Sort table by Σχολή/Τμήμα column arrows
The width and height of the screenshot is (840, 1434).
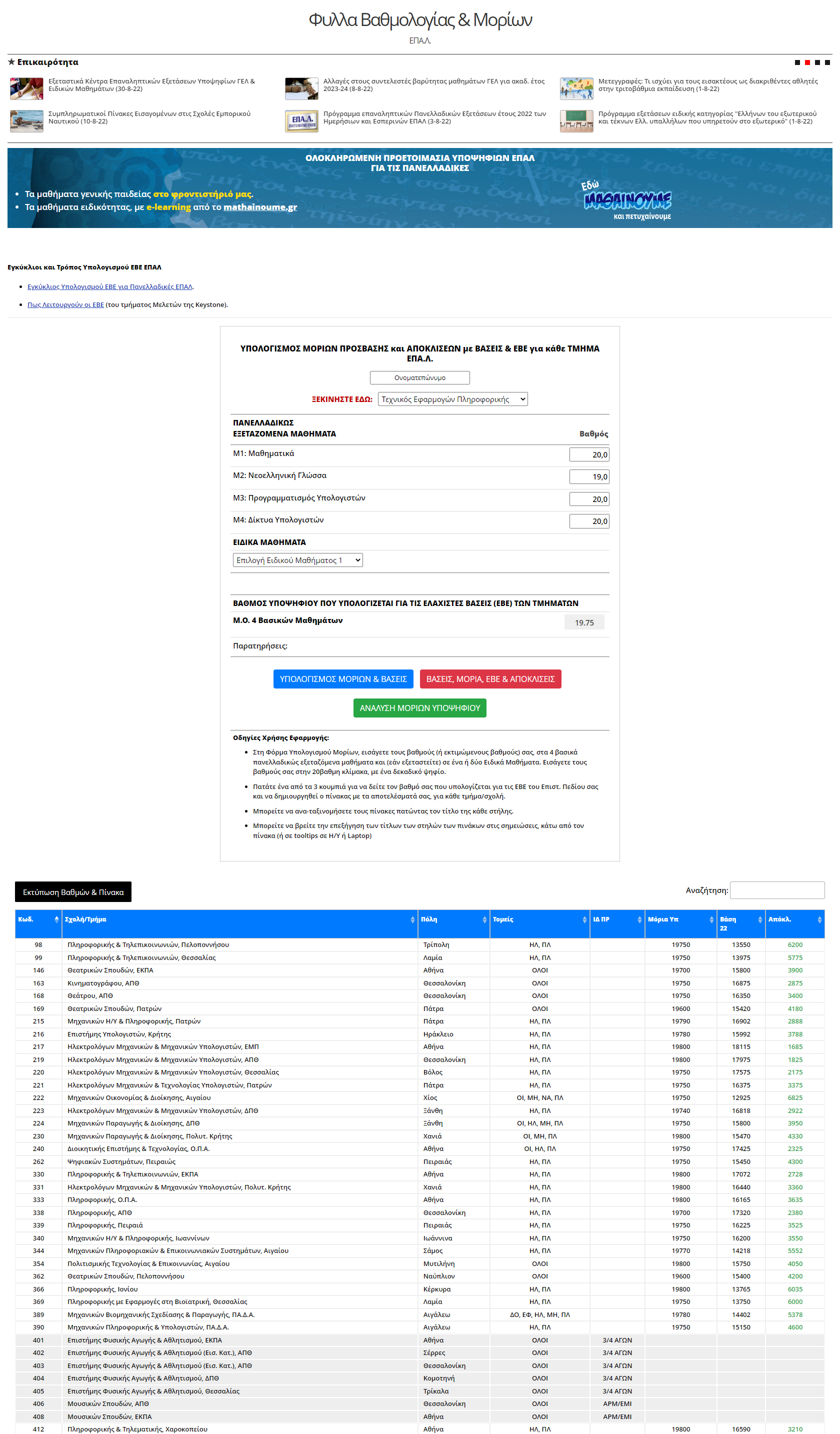coord(412,919)
